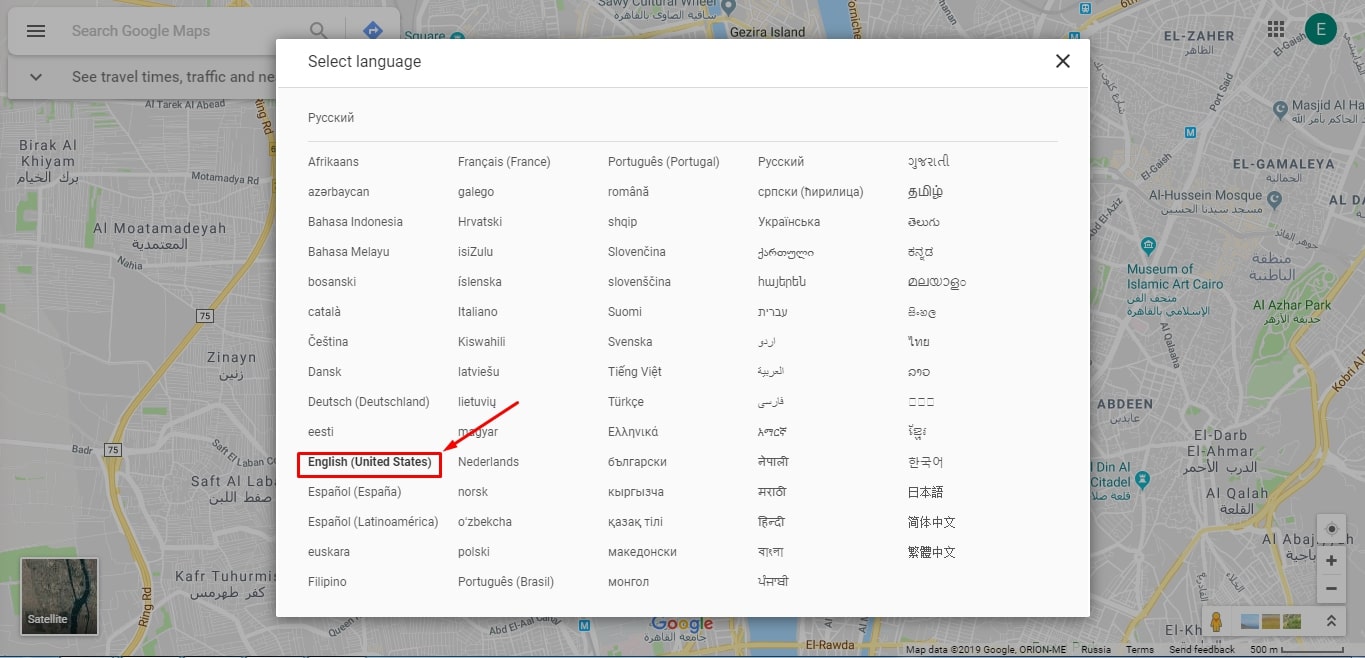Select Deutsch (Deutschland)

coord(369,402)
